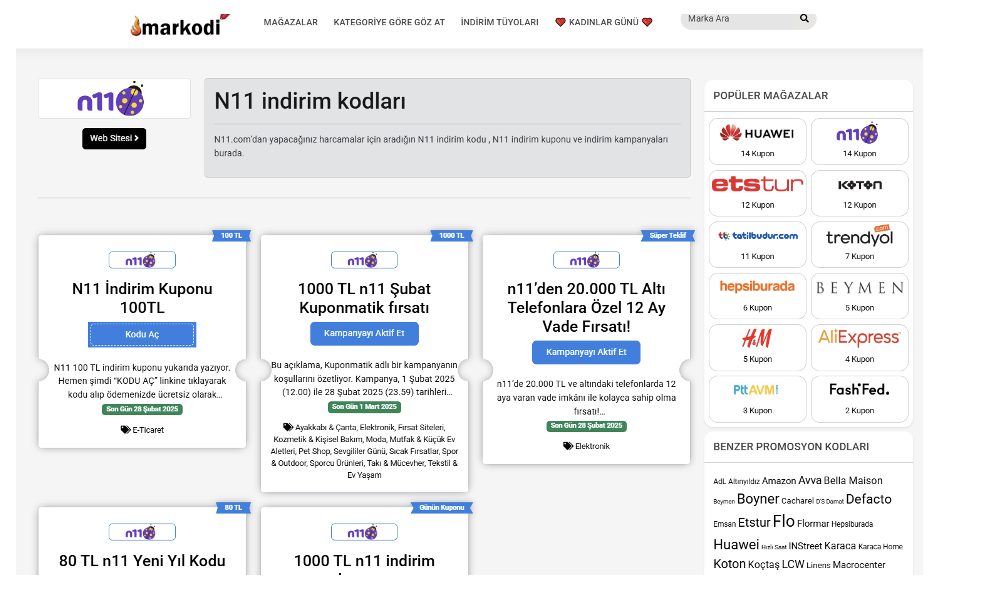Click the Web Sitesi button
The width and height of the screenshot is (1004, 600).
[x=114, y=138]
